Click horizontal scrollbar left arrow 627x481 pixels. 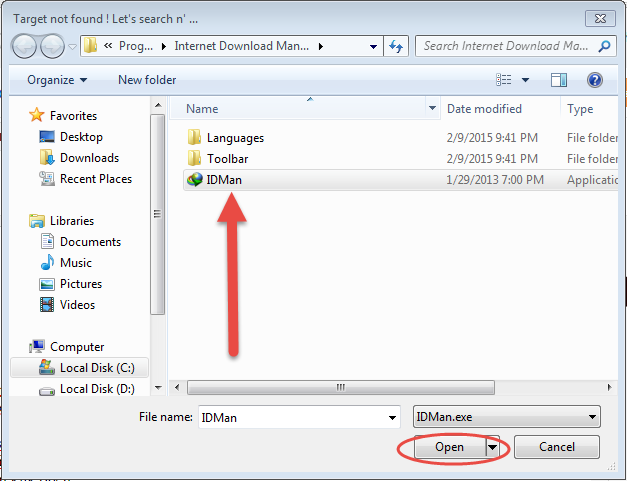(x=177, y=387)
